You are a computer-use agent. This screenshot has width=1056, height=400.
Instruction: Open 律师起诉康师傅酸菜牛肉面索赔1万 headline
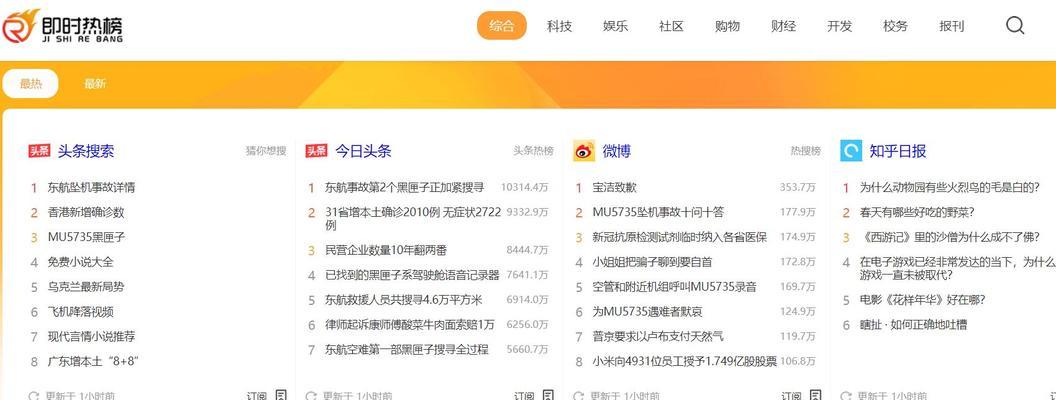tap(409, 325)
